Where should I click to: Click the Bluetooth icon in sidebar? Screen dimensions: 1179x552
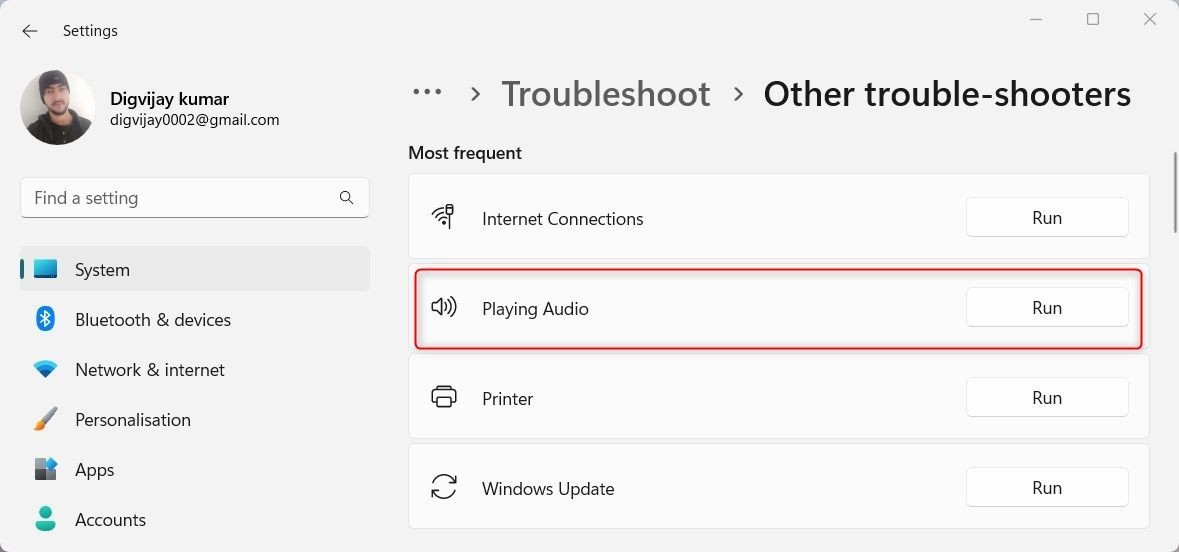coord(46,319)
